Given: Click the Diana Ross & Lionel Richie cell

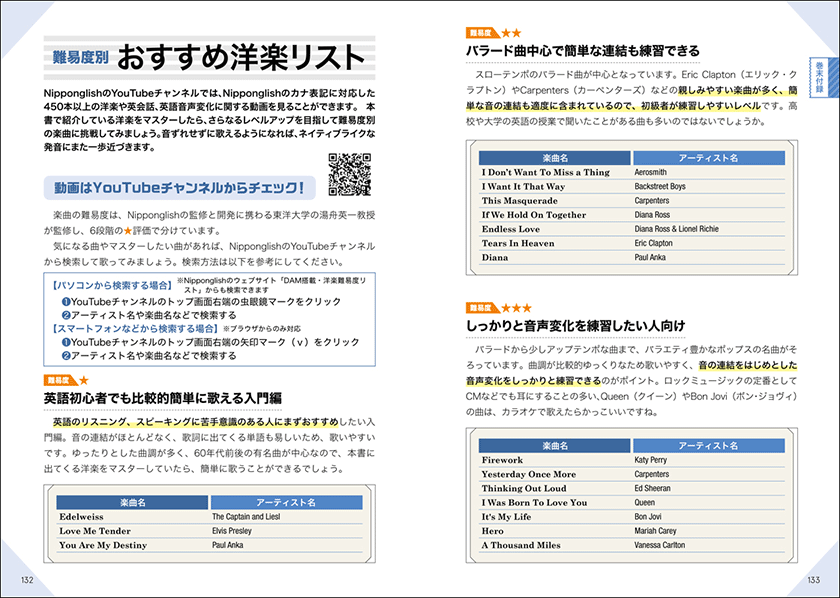Looking at the screenshot, I should [677, 229].
